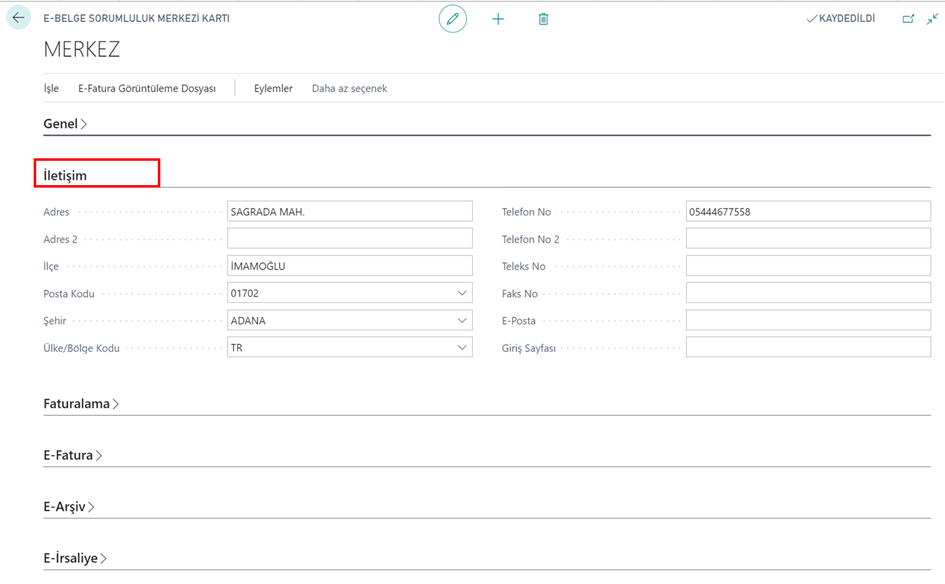The image size is (945, 584).
Task: Click the Teleks No field
Action: click(x=808, y=266)
